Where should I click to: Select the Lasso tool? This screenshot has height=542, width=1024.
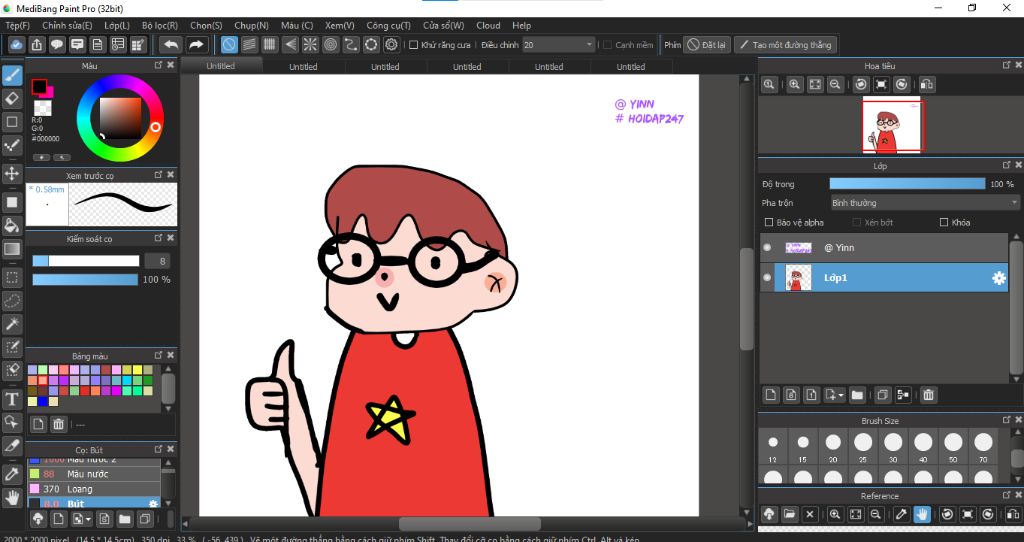[12, 301]
